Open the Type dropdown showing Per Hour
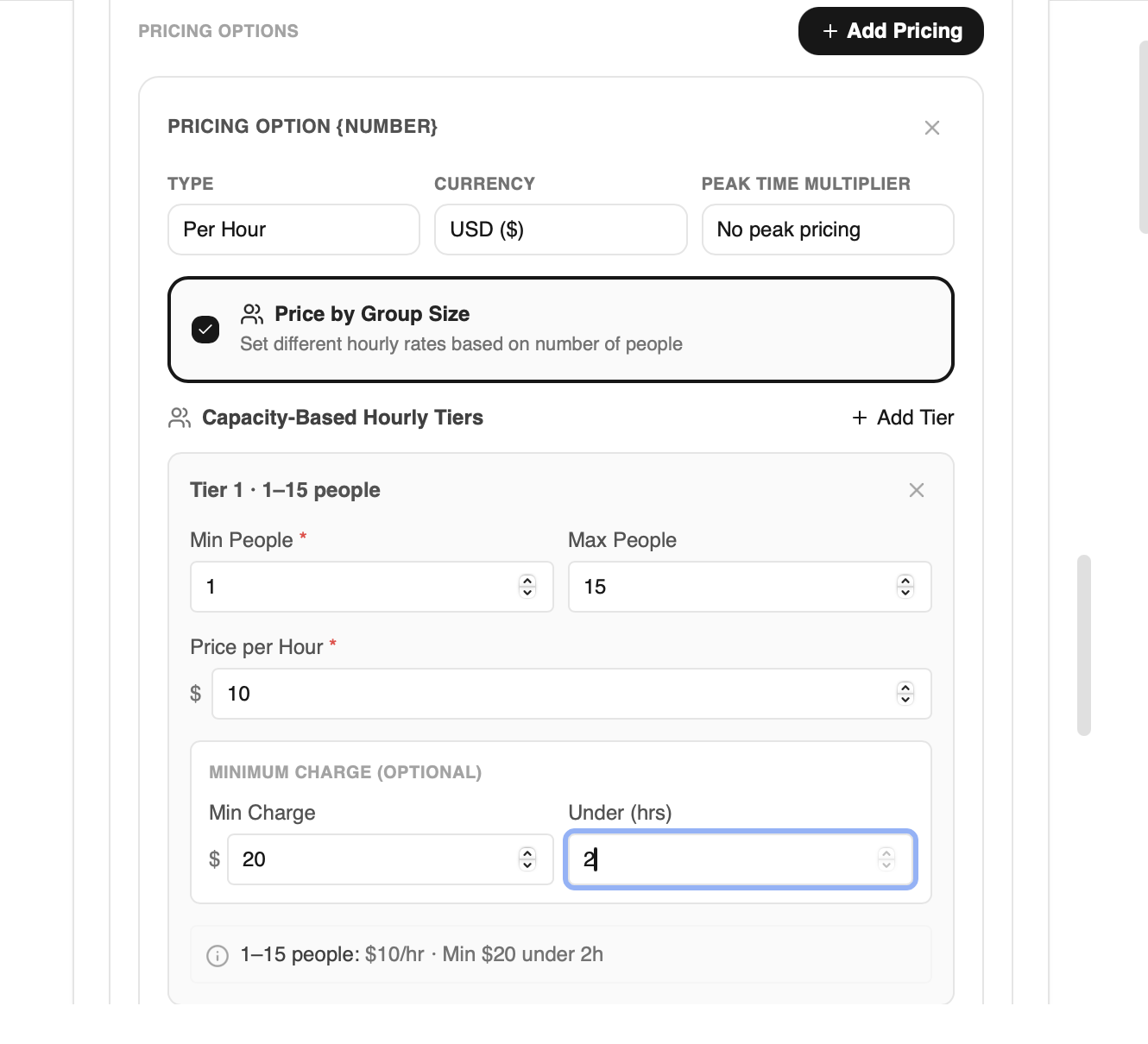The image size is (1148, 1044). tap(293, 230)
